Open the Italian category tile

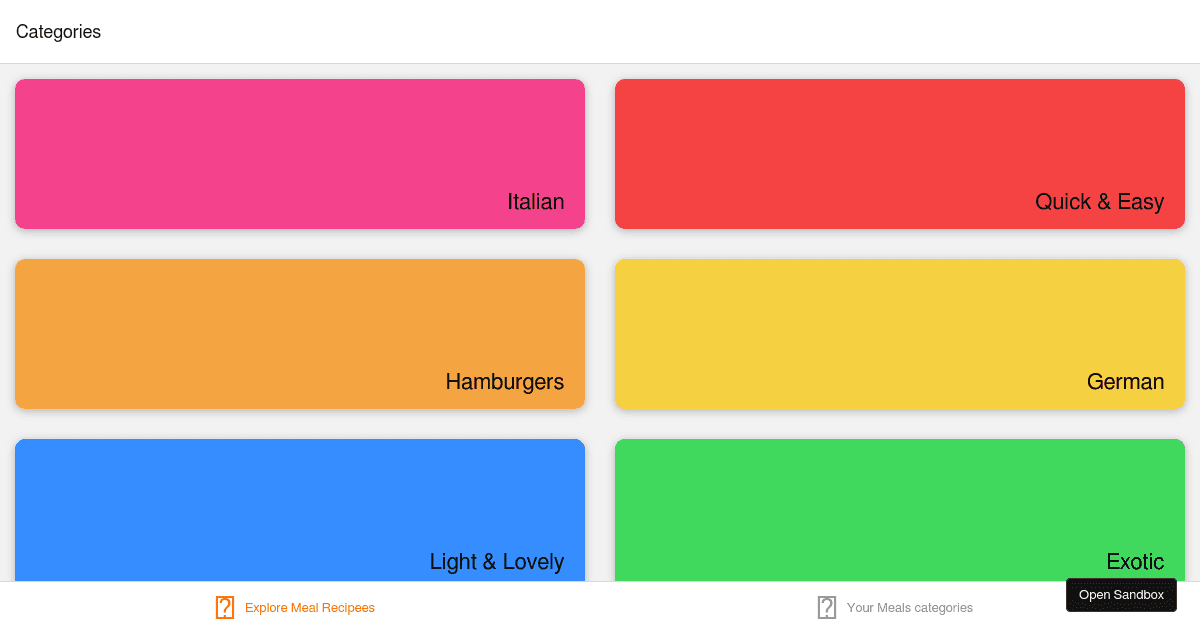coord(300,154)
